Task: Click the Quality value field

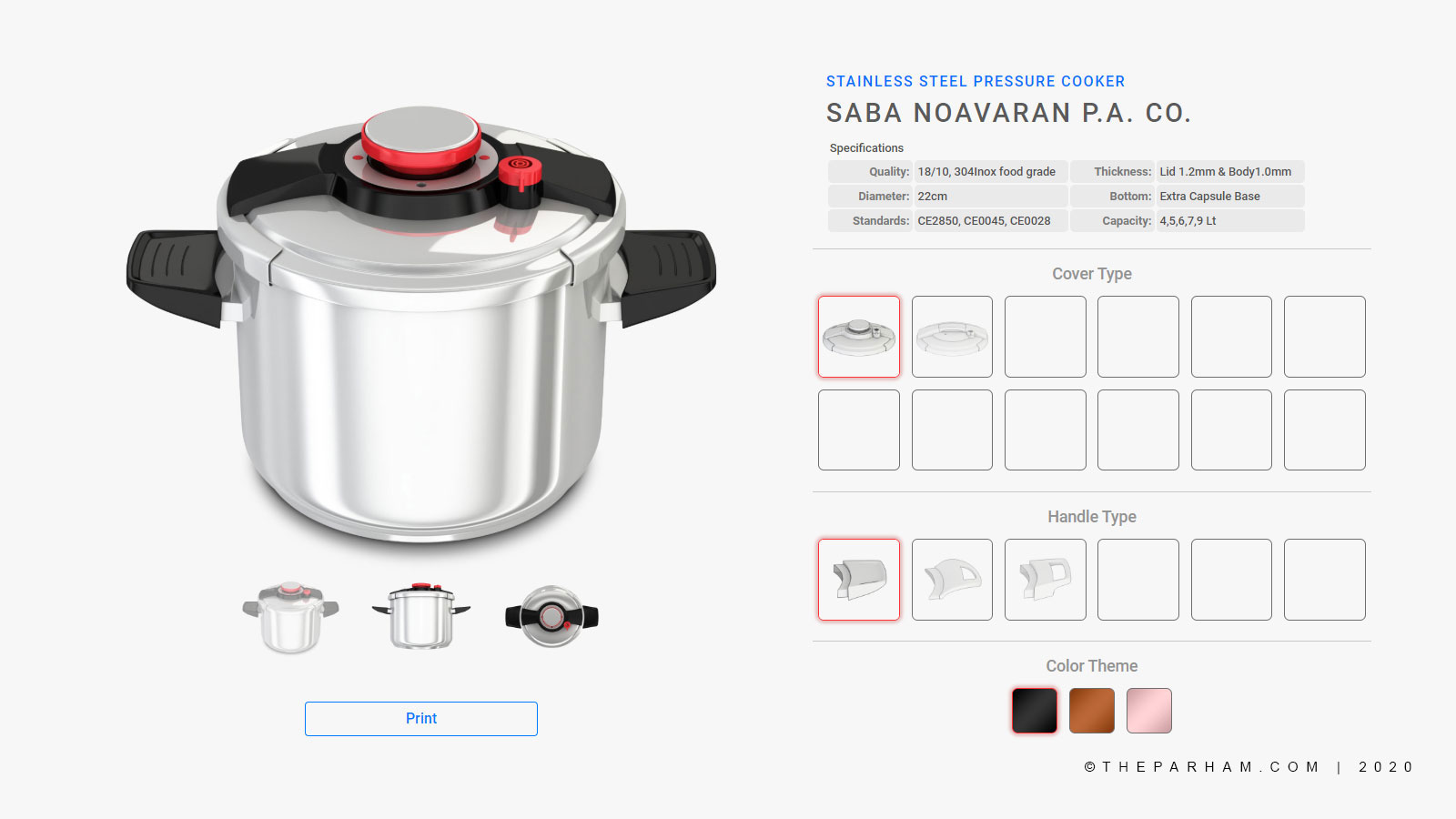Action: (991, 171)
